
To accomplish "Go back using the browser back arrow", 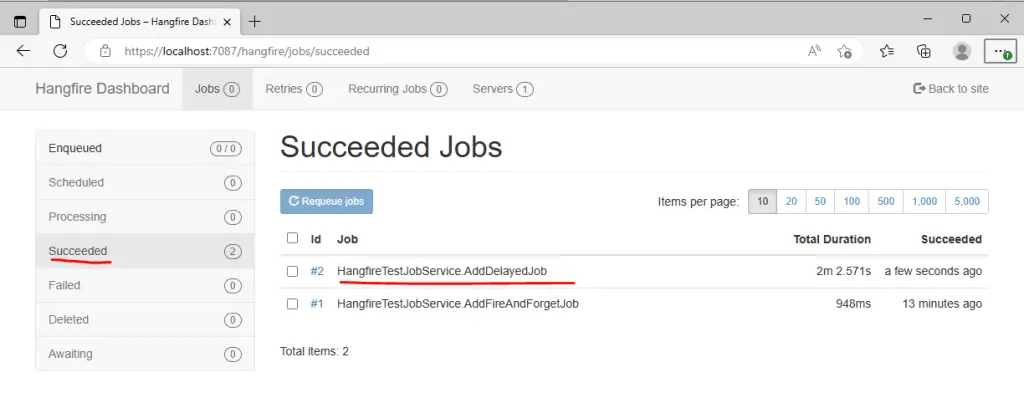I will click(x=24, y=51).
